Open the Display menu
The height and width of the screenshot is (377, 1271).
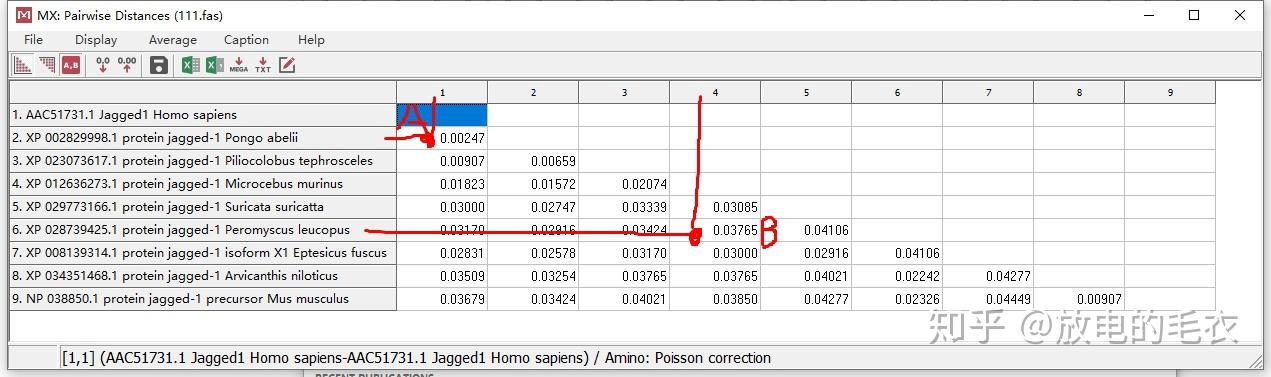point(96,40)
